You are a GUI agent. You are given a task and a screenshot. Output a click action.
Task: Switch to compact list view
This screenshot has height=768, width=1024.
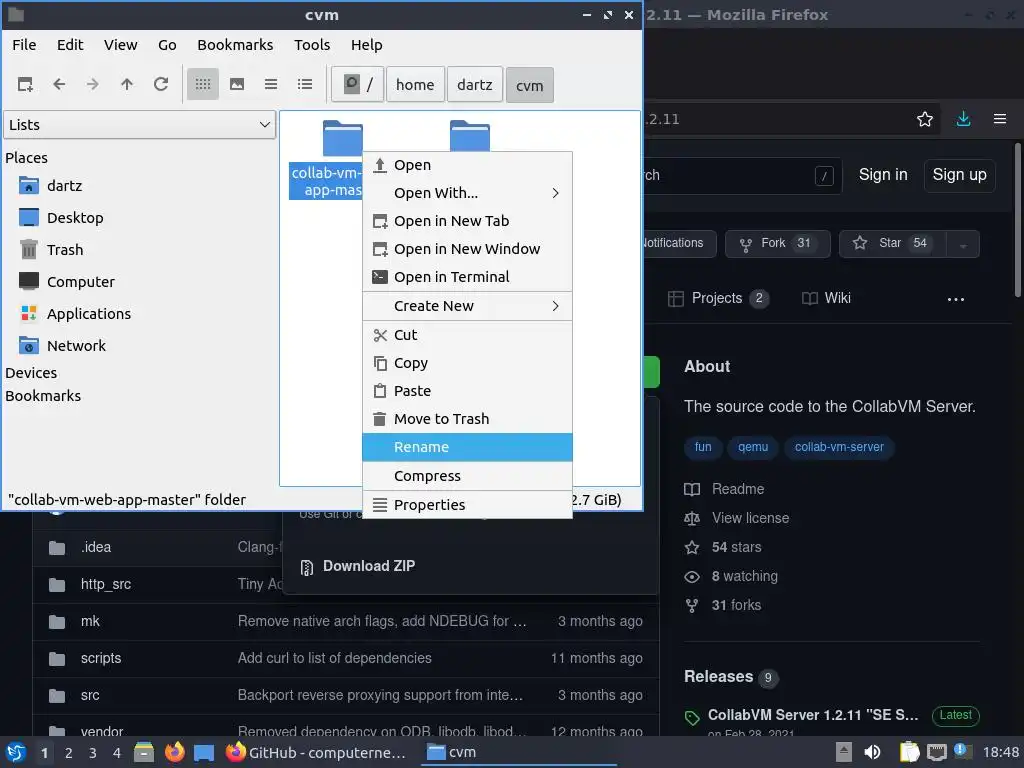point(271,84)
